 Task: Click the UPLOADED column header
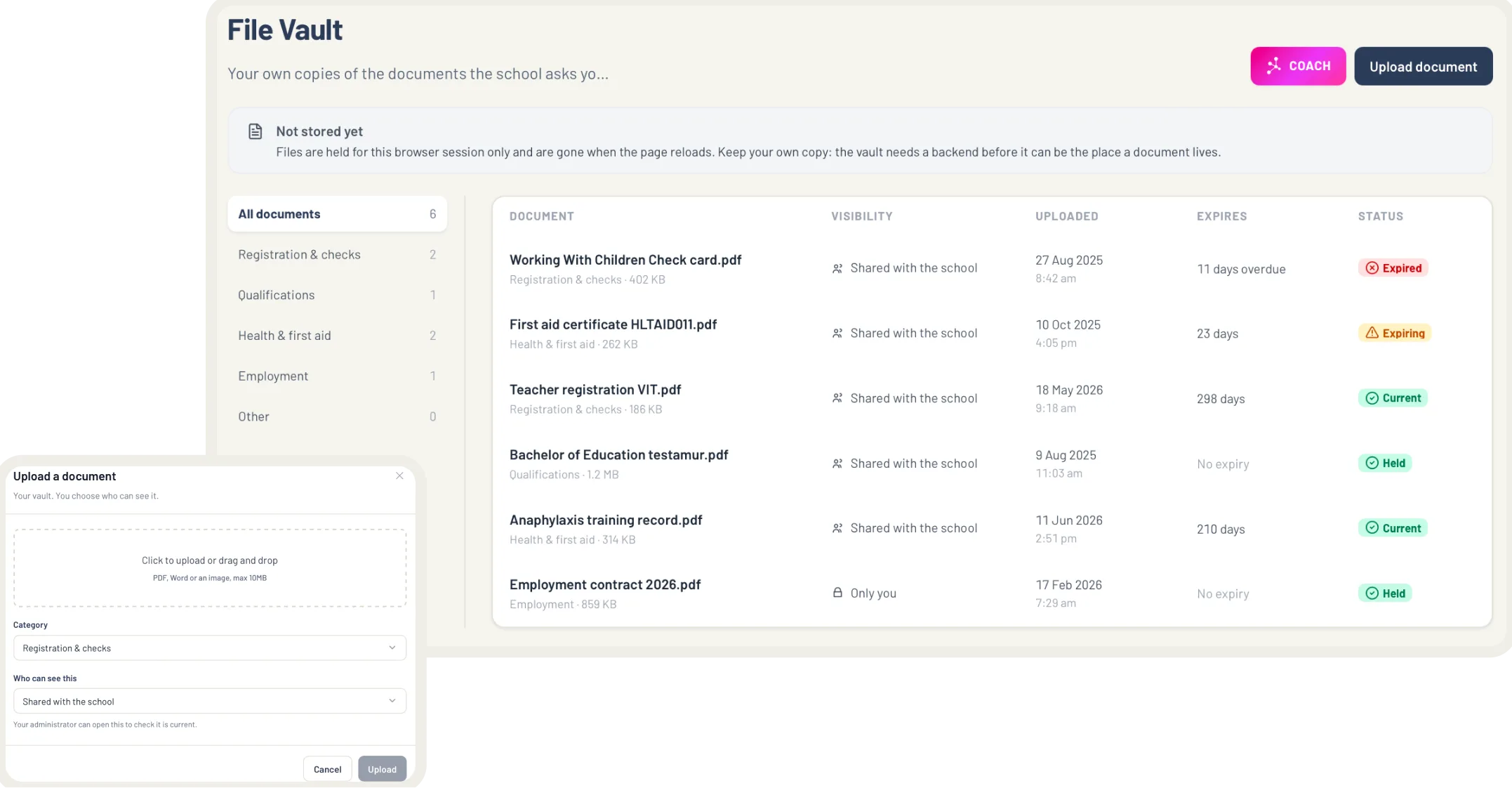click(x=1066, y=216)
